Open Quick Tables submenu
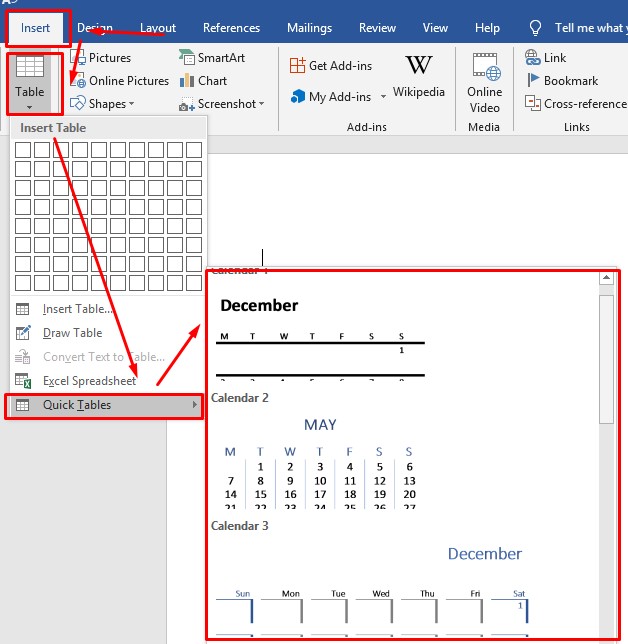The height and width of the screenshot is (644, 628). 104,405
